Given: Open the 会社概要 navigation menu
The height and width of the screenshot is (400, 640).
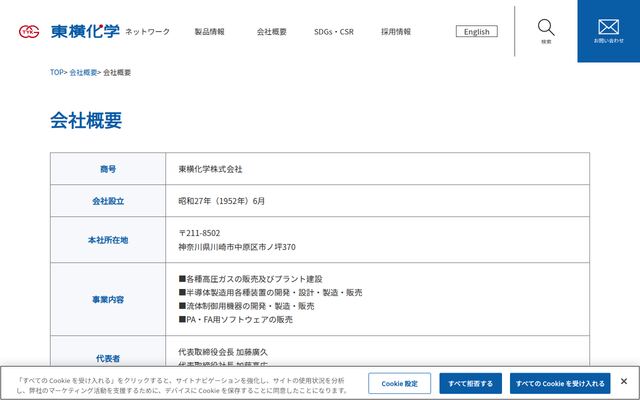Looking at the screenshot, I should [x=271, y=31].
